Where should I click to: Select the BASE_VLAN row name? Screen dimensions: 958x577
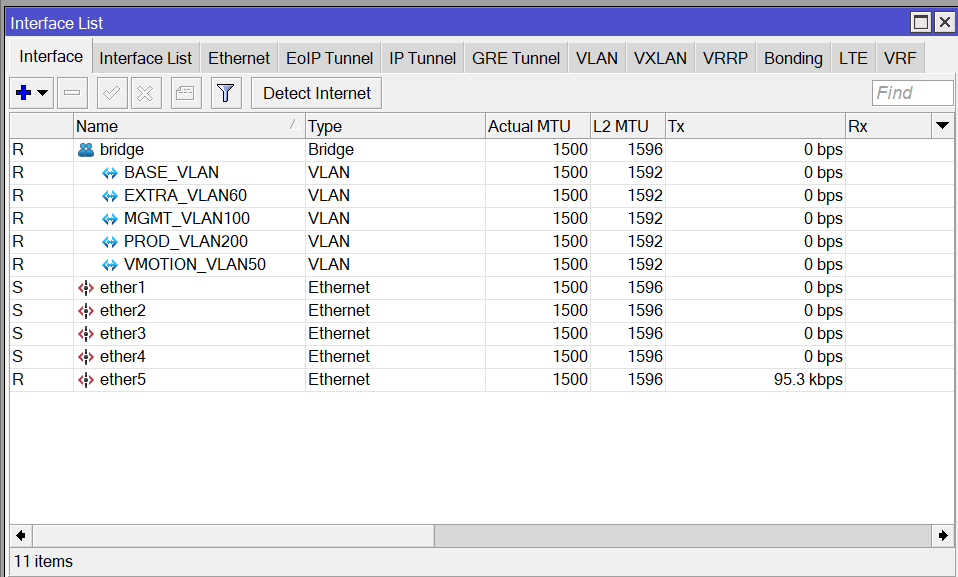pyautogui.click(x=171, y=172)
